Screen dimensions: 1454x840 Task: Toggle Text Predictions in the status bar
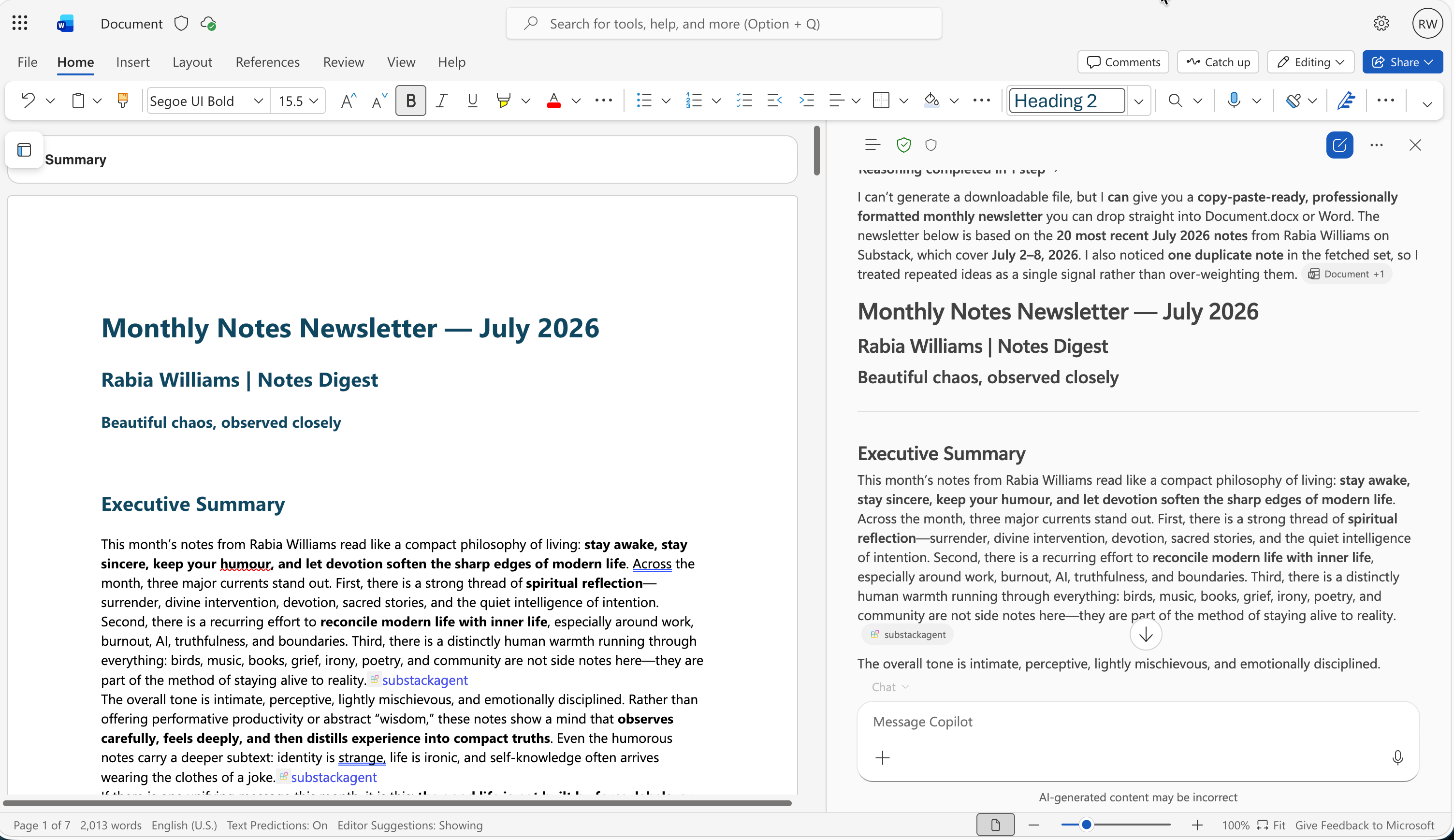(x=277, y=825)
